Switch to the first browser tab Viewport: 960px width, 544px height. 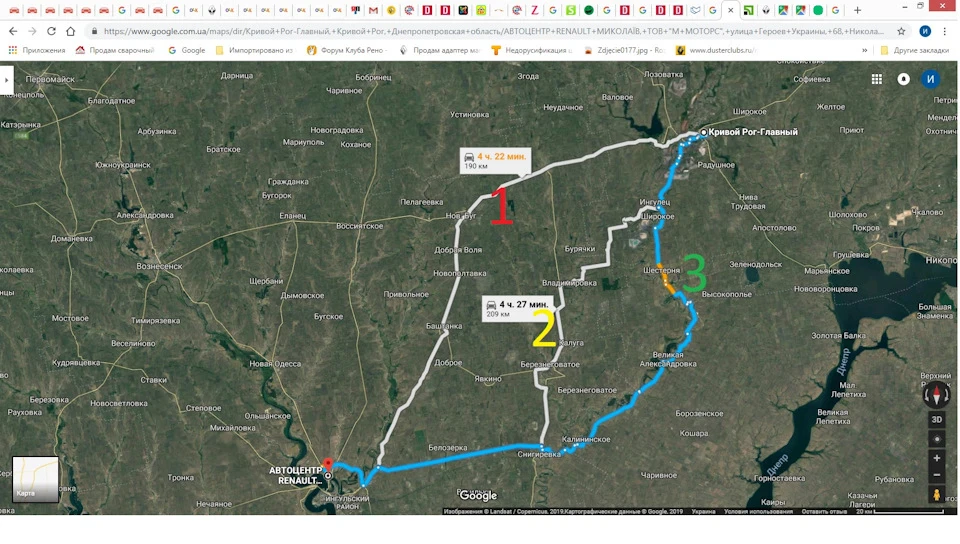[14, 10]
